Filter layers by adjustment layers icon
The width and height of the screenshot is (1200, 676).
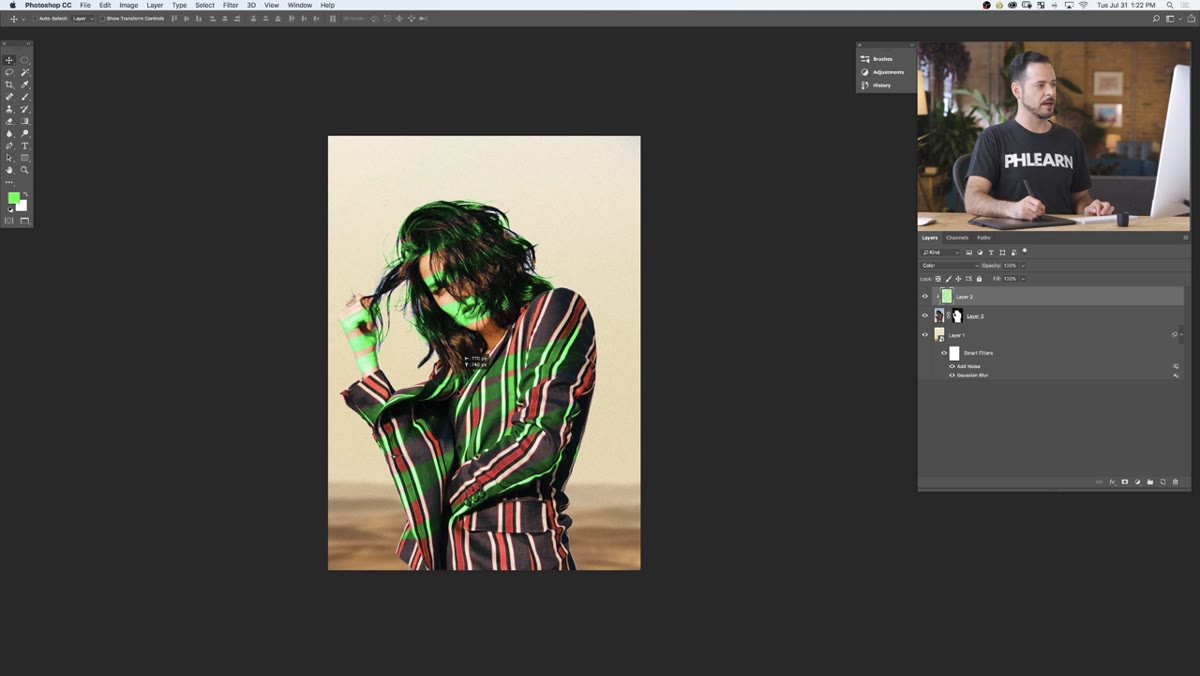[x=980, y=252]
